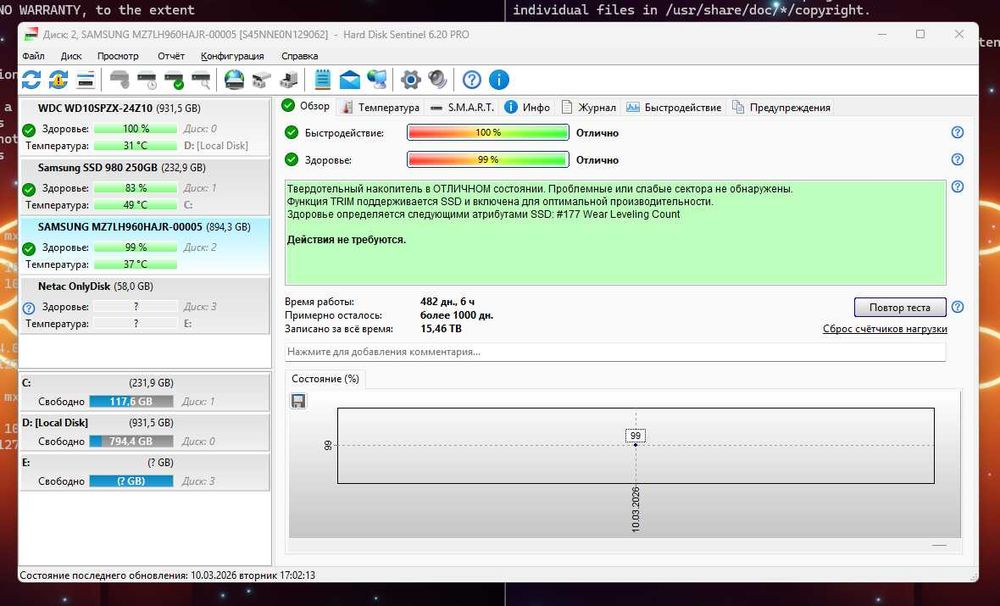
Task: Click the refresh with warning icon
Action: (58, 80)
